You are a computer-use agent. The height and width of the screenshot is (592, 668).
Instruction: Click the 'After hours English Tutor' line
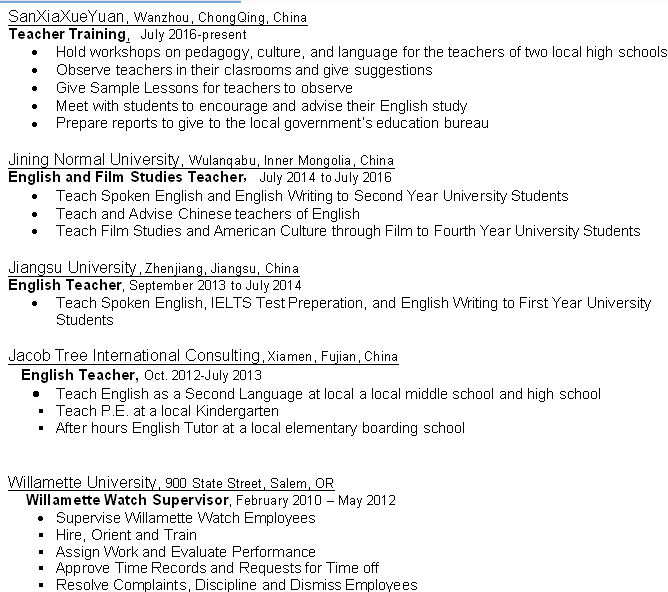pyautogui.click(x=260, y=428)
